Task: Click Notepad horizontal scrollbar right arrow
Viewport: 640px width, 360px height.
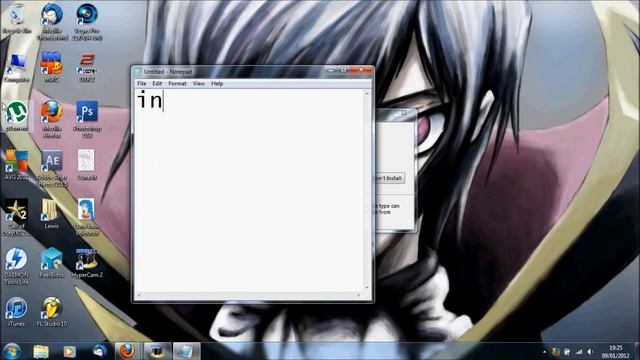Action: tap(359, 295)
